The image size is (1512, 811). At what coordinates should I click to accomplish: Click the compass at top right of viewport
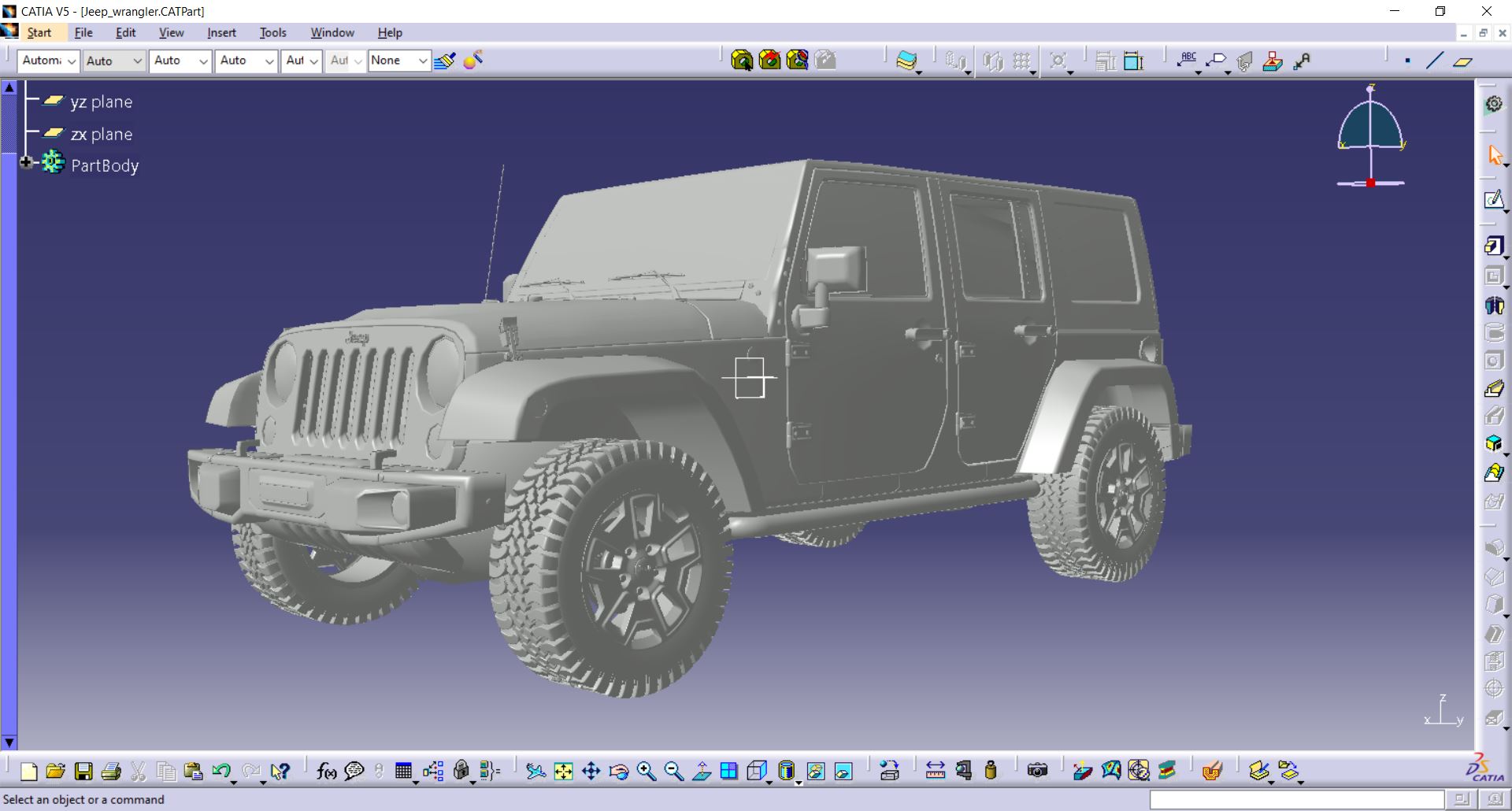[1370, 135]
